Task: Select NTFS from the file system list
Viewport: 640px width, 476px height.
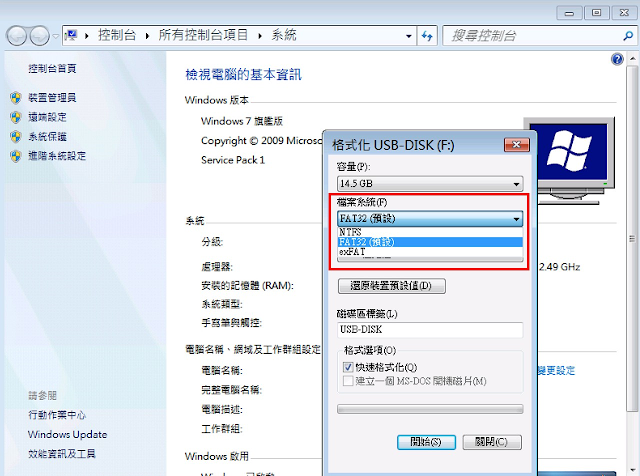Action: click(x=430, y=232)
